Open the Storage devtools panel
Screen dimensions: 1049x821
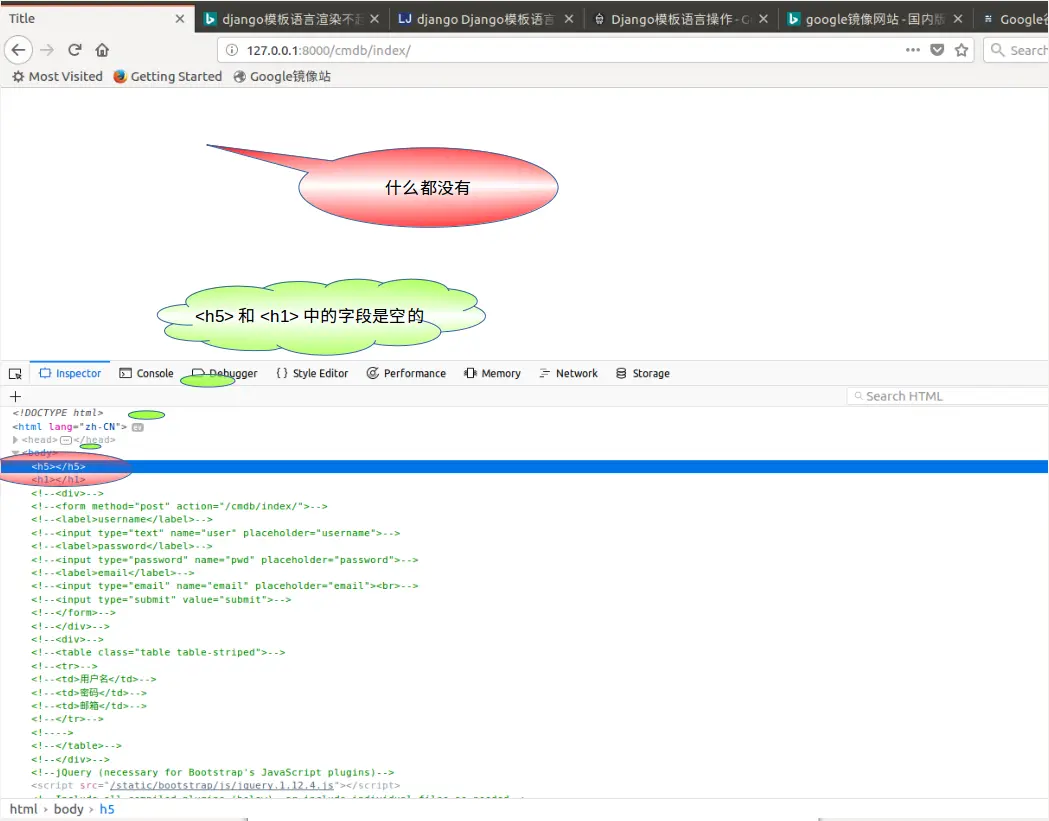(x=643, y=373)
